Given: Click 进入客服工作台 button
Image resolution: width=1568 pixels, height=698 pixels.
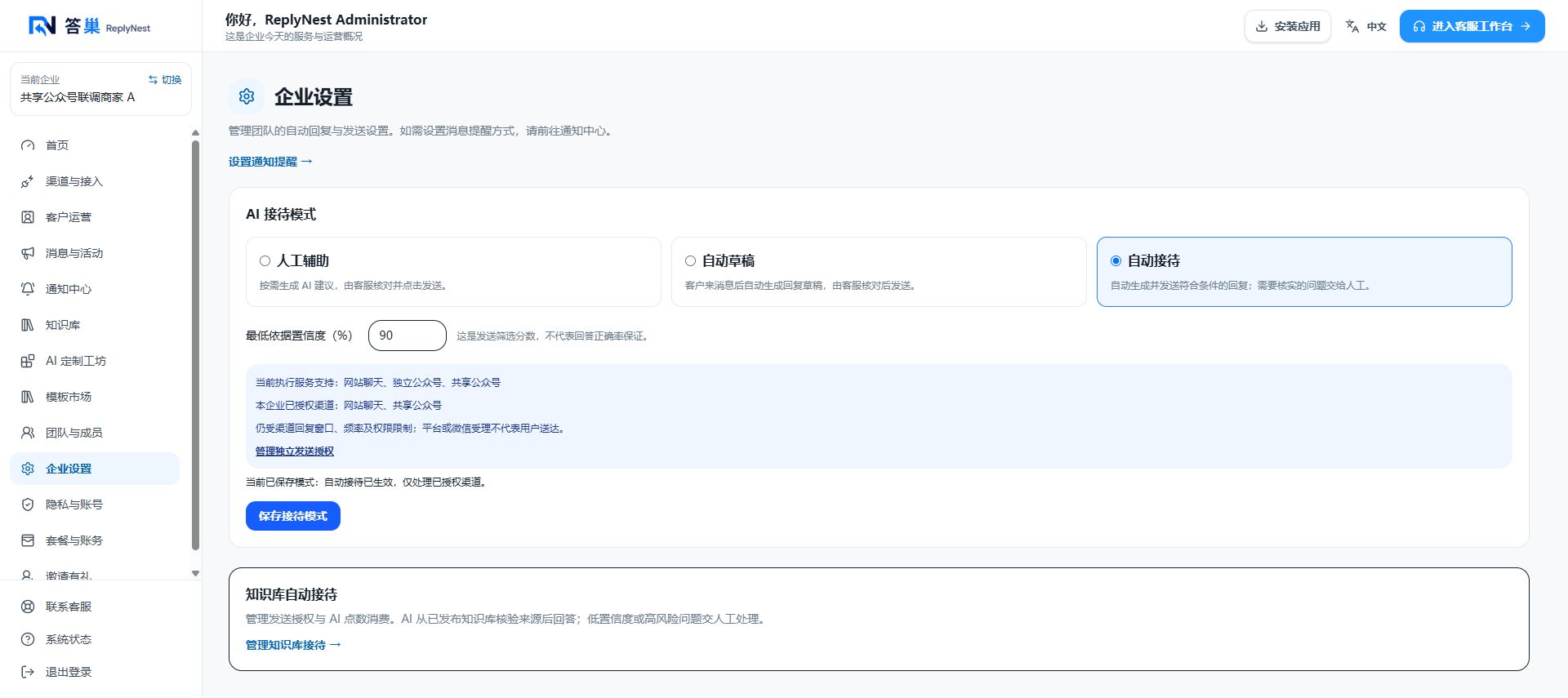Looking at the screenshot, I should (1472, 26).
